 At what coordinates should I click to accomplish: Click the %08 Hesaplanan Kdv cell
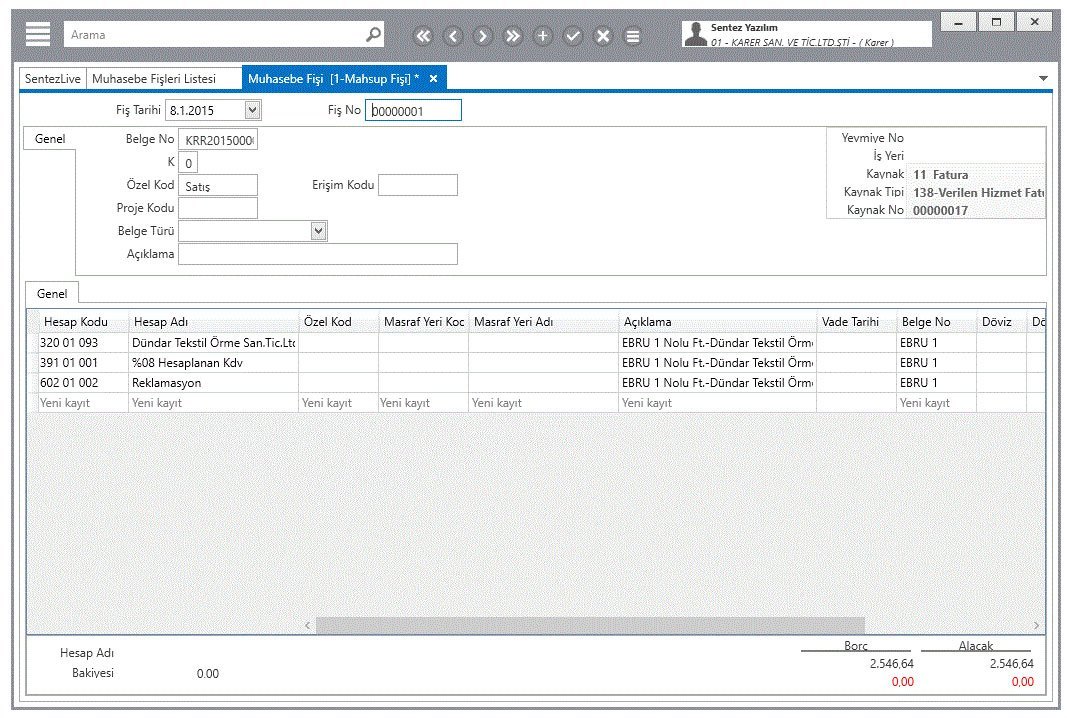213,363
